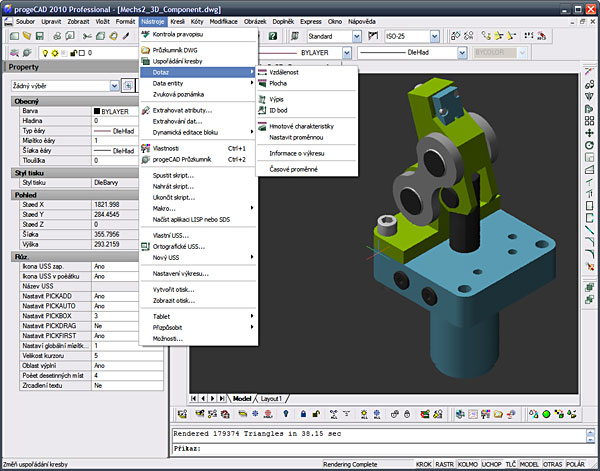Toggle MODEL space in status bar
The image size is (600, 471).
click(x=529, y=464)
